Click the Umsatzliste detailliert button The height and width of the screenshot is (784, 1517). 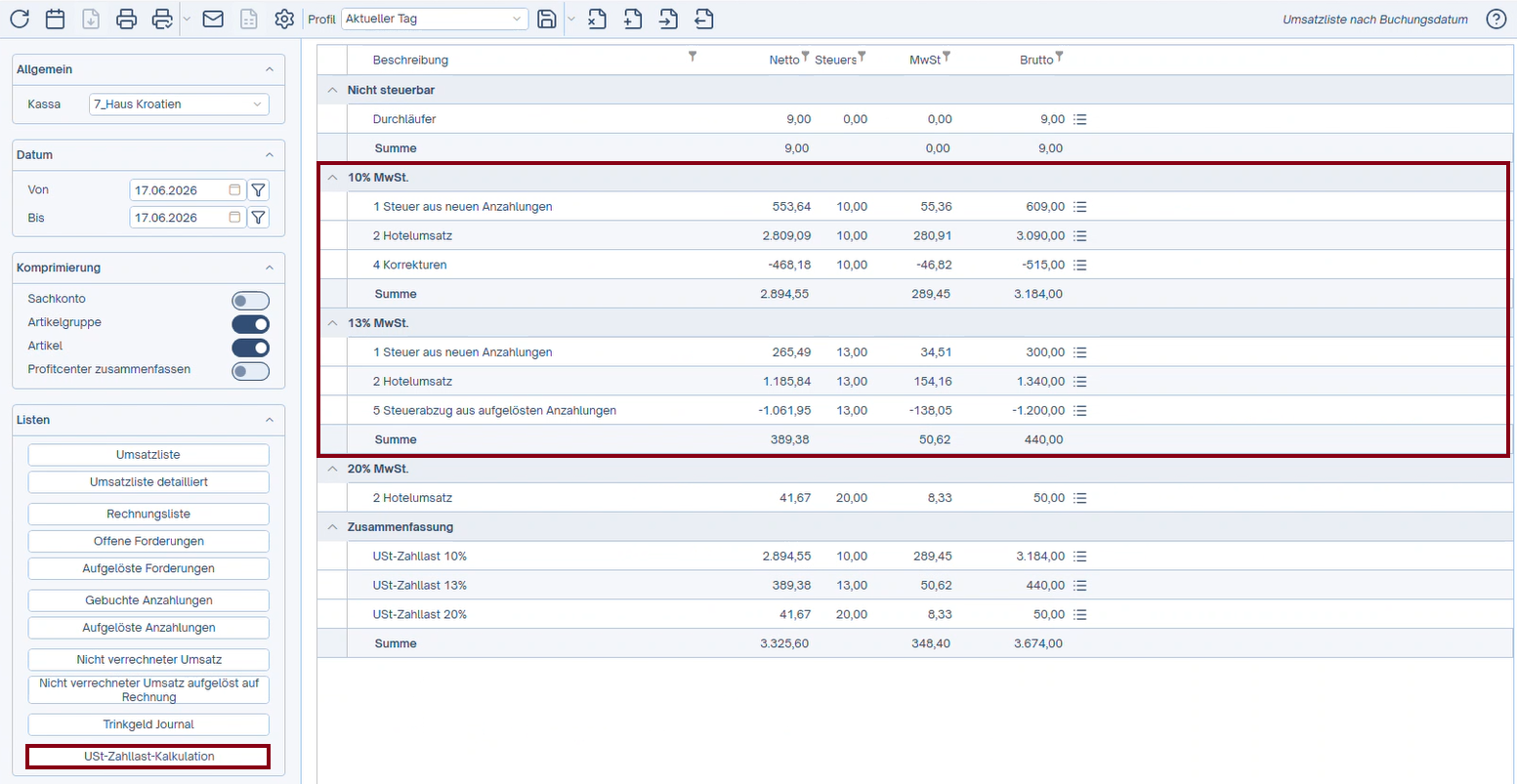point(148,482)
